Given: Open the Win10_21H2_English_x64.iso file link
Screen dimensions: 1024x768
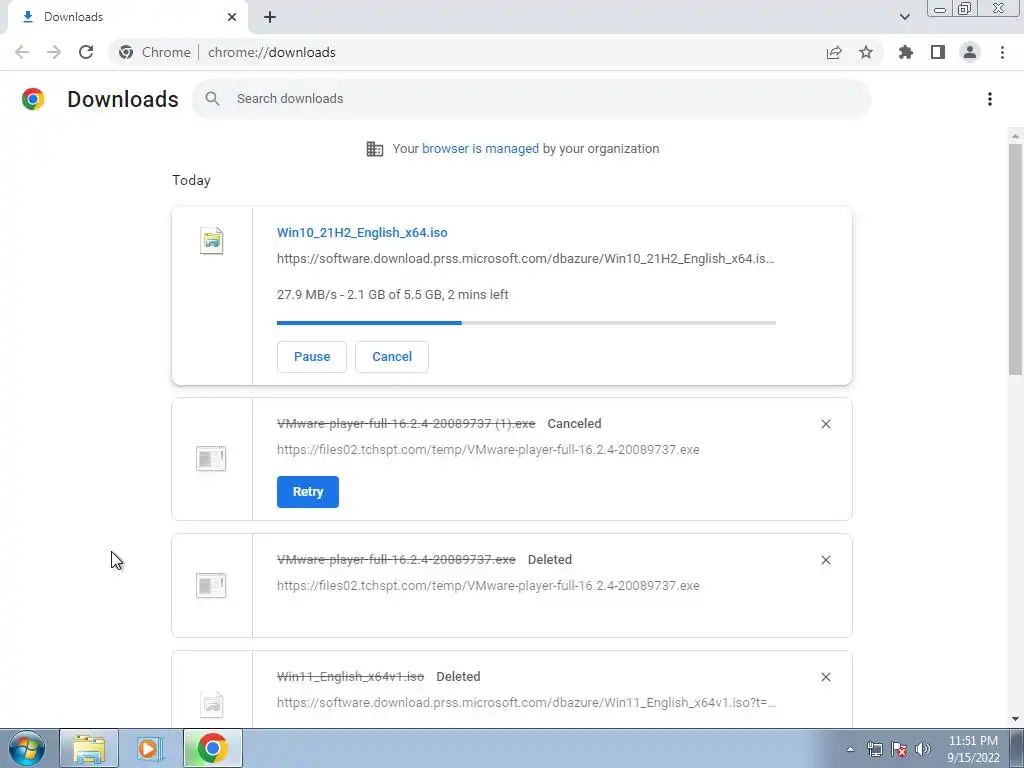Looking at the screenshot, I should pyautogui.click(x=362, y=232).
